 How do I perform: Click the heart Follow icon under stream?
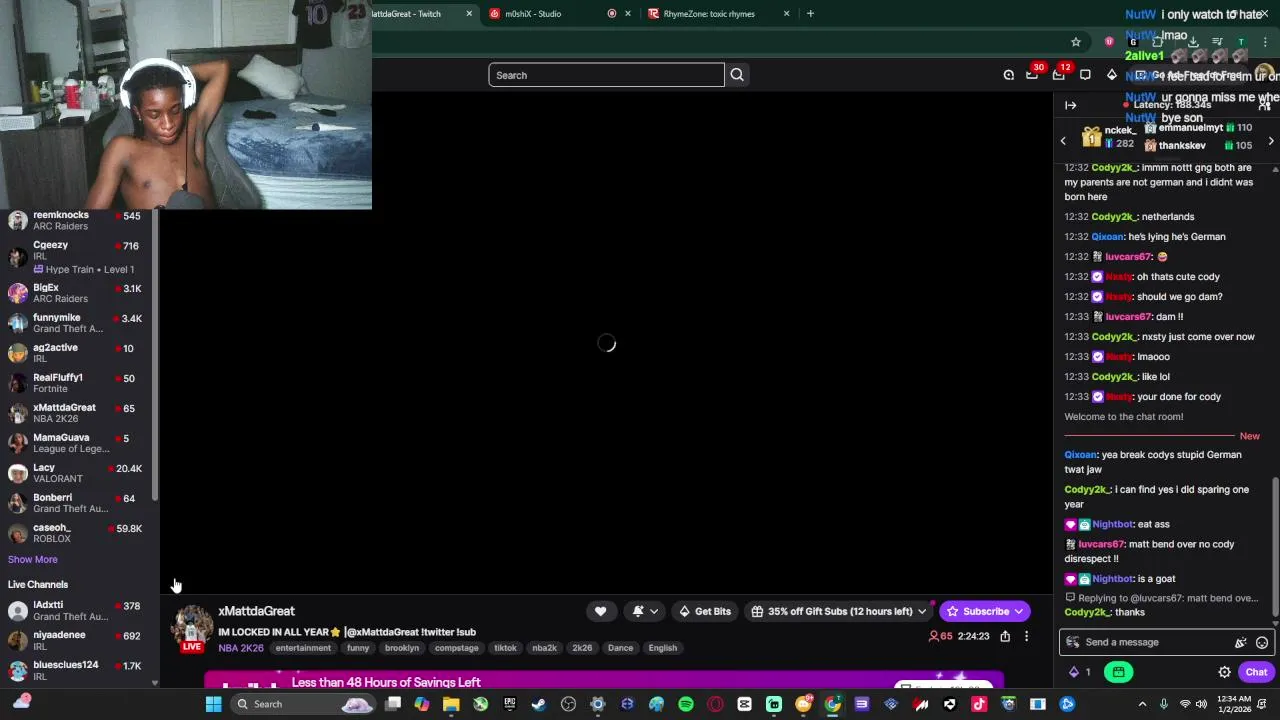(600, 611)
